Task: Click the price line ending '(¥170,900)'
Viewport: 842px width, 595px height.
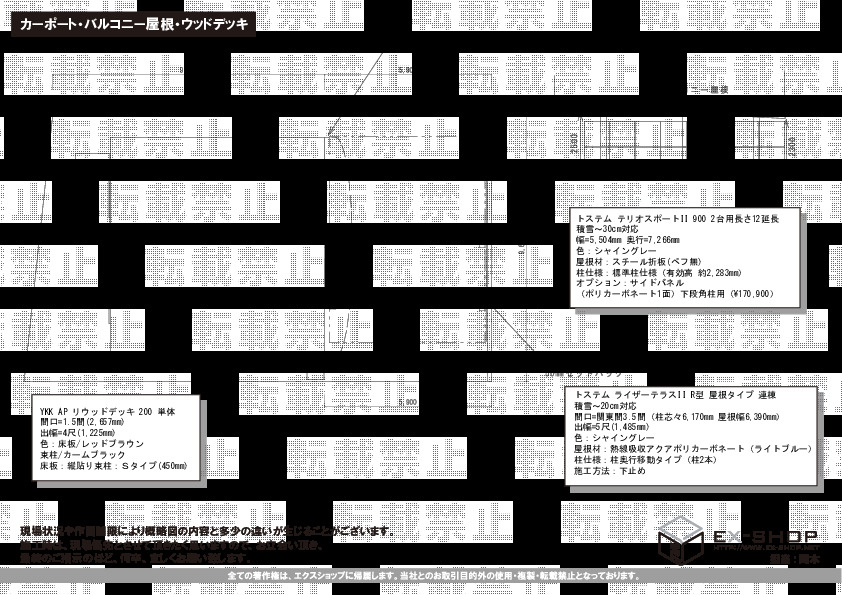Action: [676, 294]
